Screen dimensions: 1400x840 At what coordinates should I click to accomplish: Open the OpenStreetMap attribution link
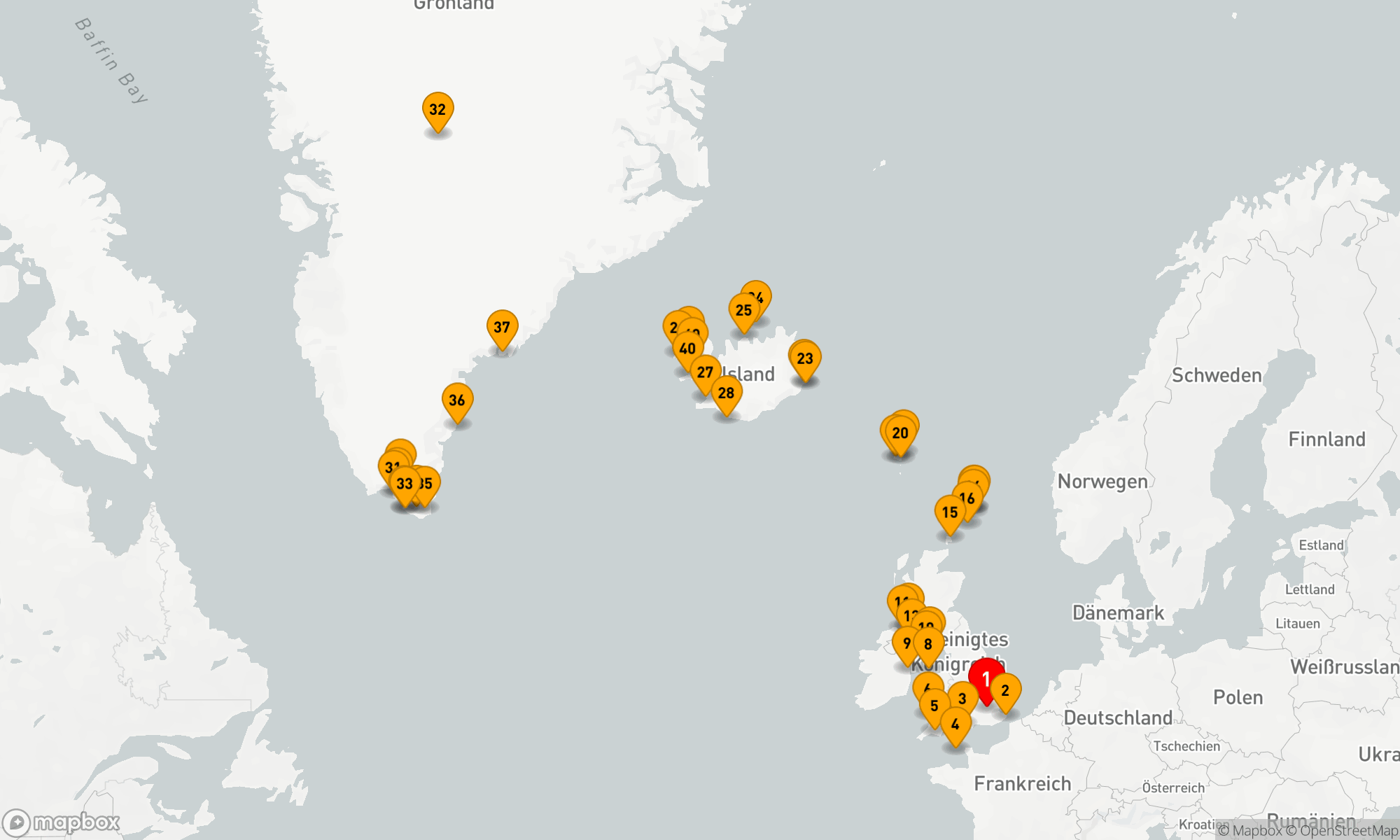pyautogui.click(x=1341, y=831)
